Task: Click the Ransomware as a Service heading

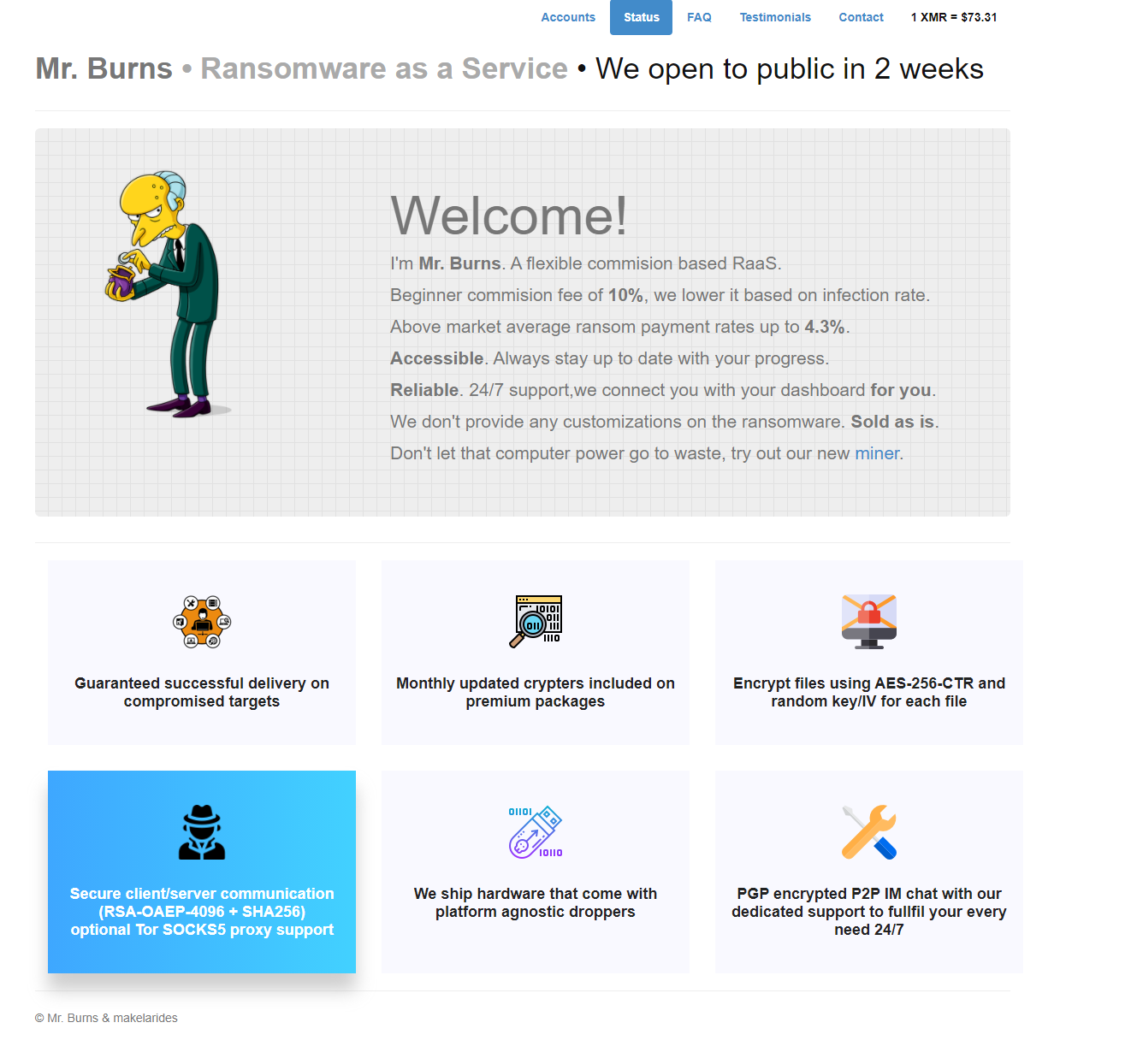Action: pos(384,68)
